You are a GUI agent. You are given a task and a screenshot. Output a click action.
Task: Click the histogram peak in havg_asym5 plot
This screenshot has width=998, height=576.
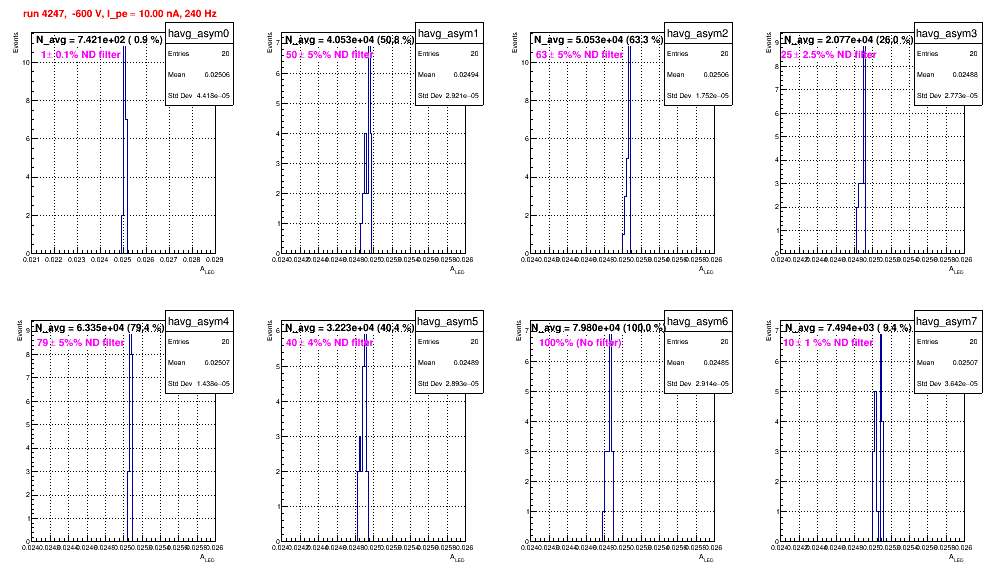tap(365, 335)
